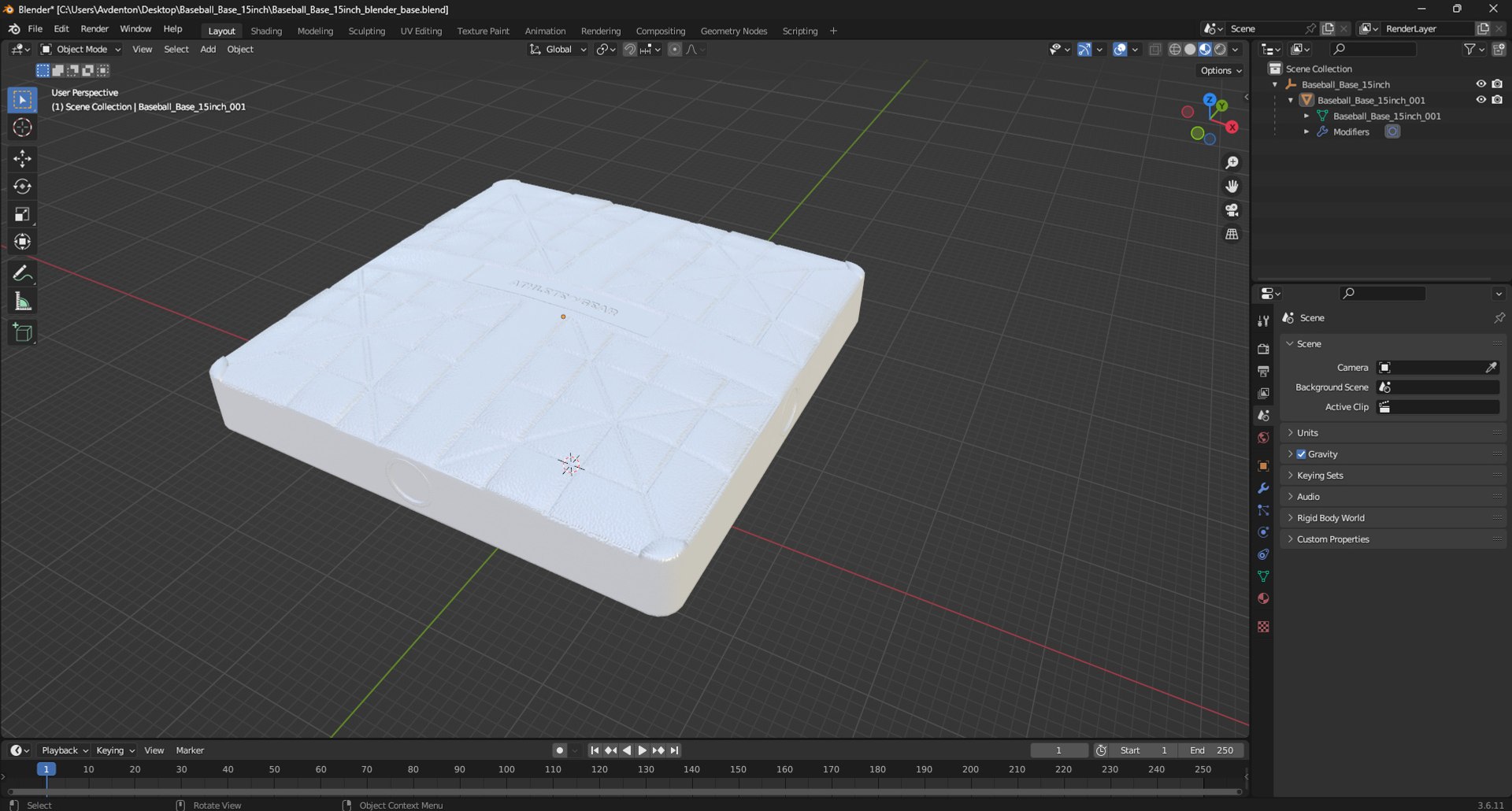
Task: Uncheck the Gravity checkbox
Action: (1301, 454)
